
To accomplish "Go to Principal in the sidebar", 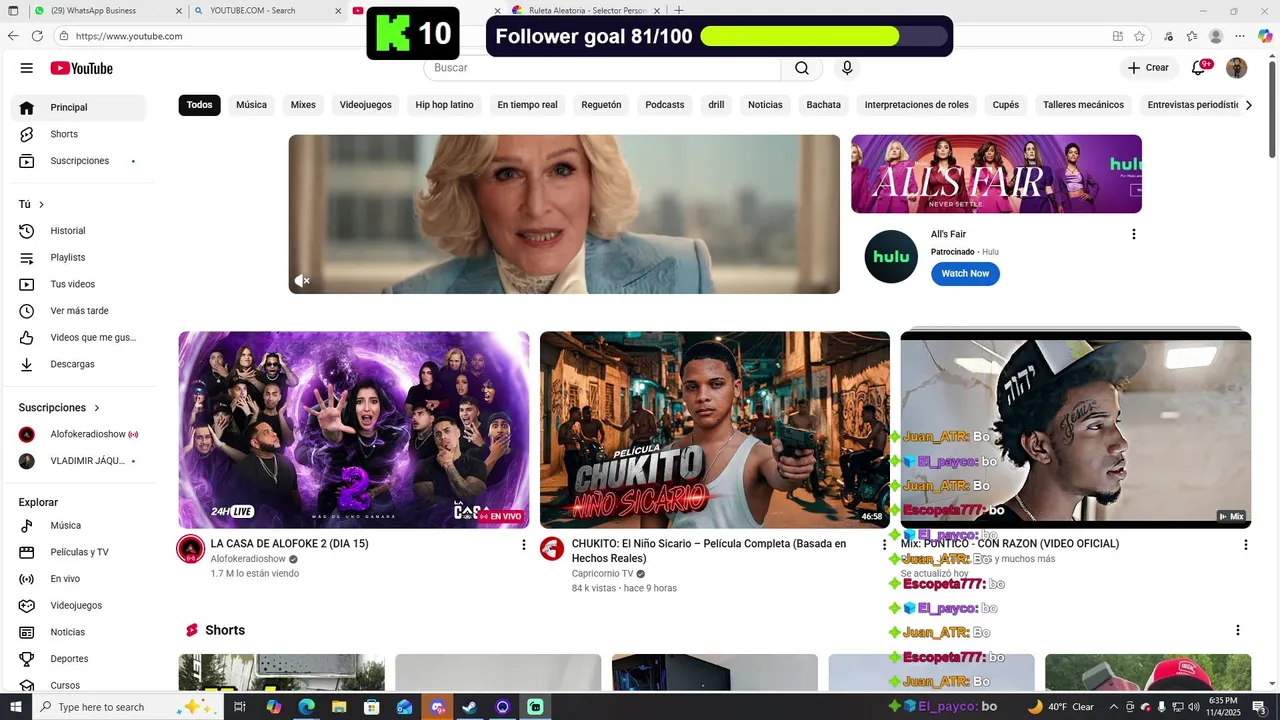I will pyautogui.click(x=78, y=108).
